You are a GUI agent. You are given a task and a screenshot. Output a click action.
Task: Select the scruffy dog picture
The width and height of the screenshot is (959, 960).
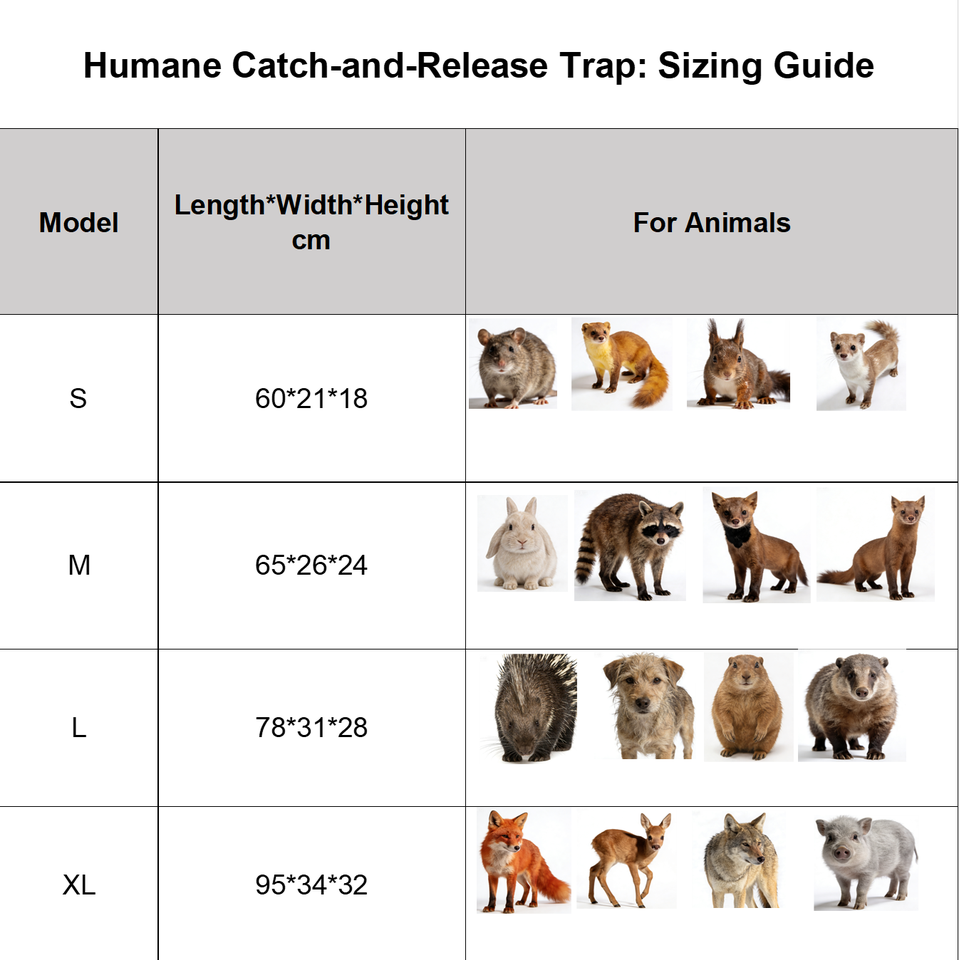[647, 706]
